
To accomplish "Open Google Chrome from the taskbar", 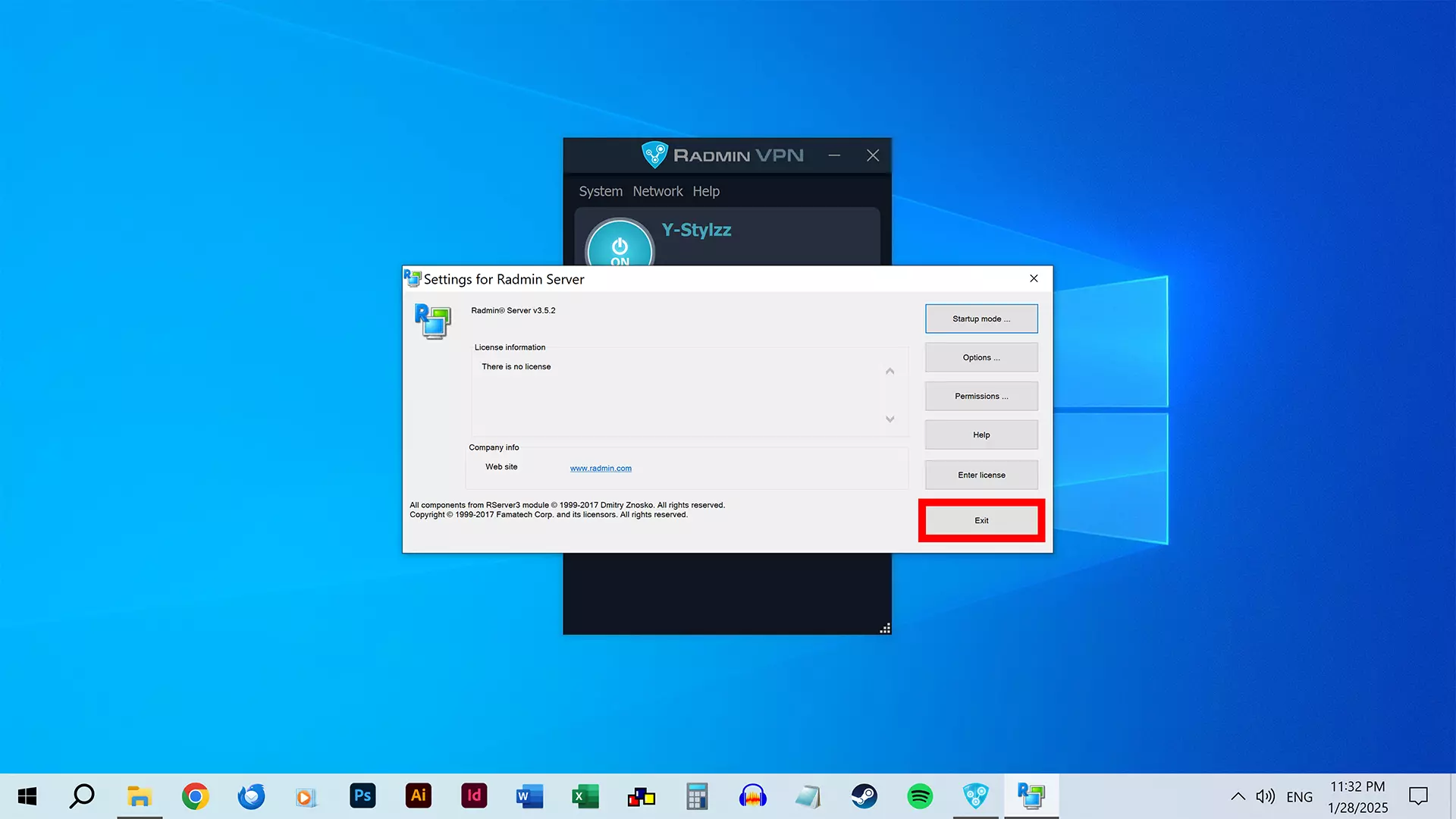I will 195,796.
